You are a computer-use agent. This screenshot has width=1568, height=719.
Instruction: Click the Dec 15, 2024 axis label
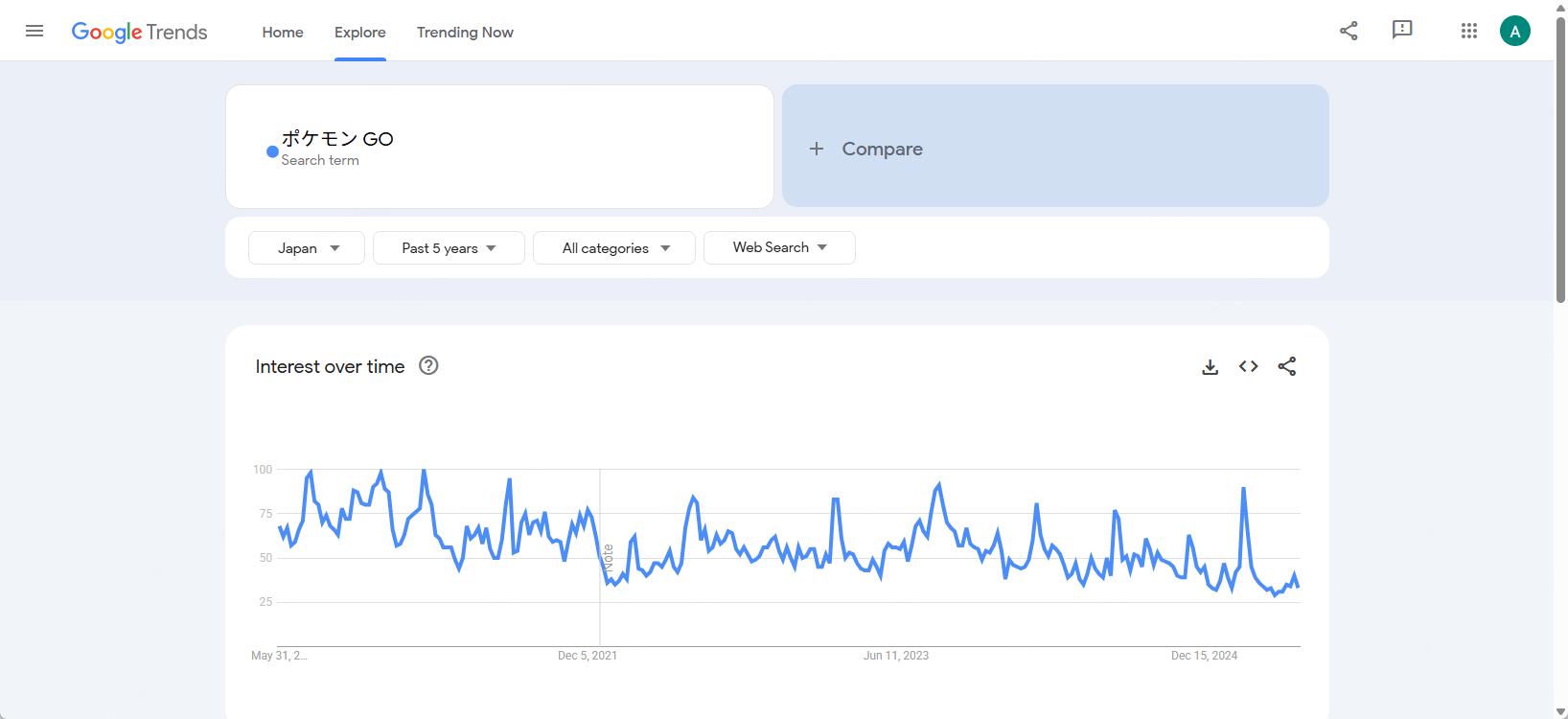(x=1204, y=656)
